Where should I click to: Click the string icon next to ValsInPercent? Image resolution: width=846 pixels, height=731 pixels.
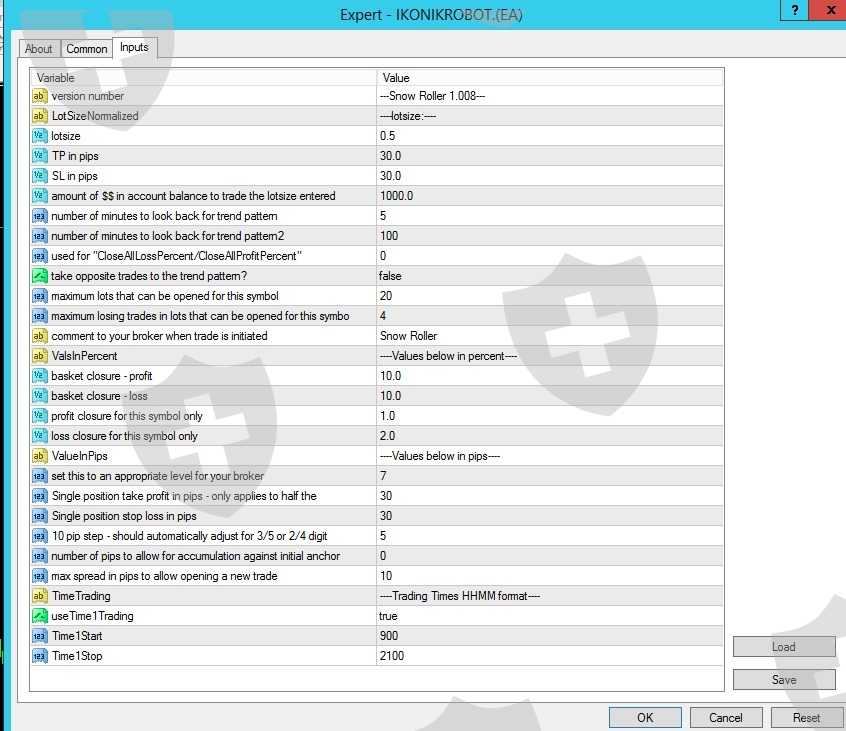[x=40, y=356]
